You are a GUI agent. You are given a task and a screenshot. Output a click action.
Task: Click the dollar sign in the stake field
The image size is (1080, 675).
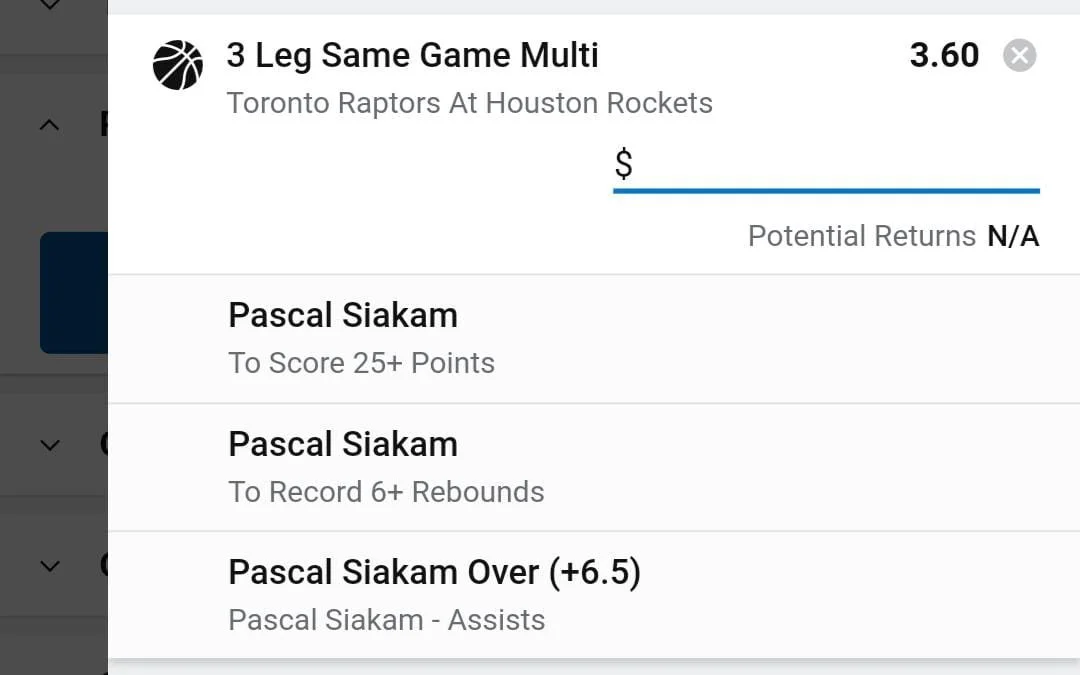tap(623, 165)
